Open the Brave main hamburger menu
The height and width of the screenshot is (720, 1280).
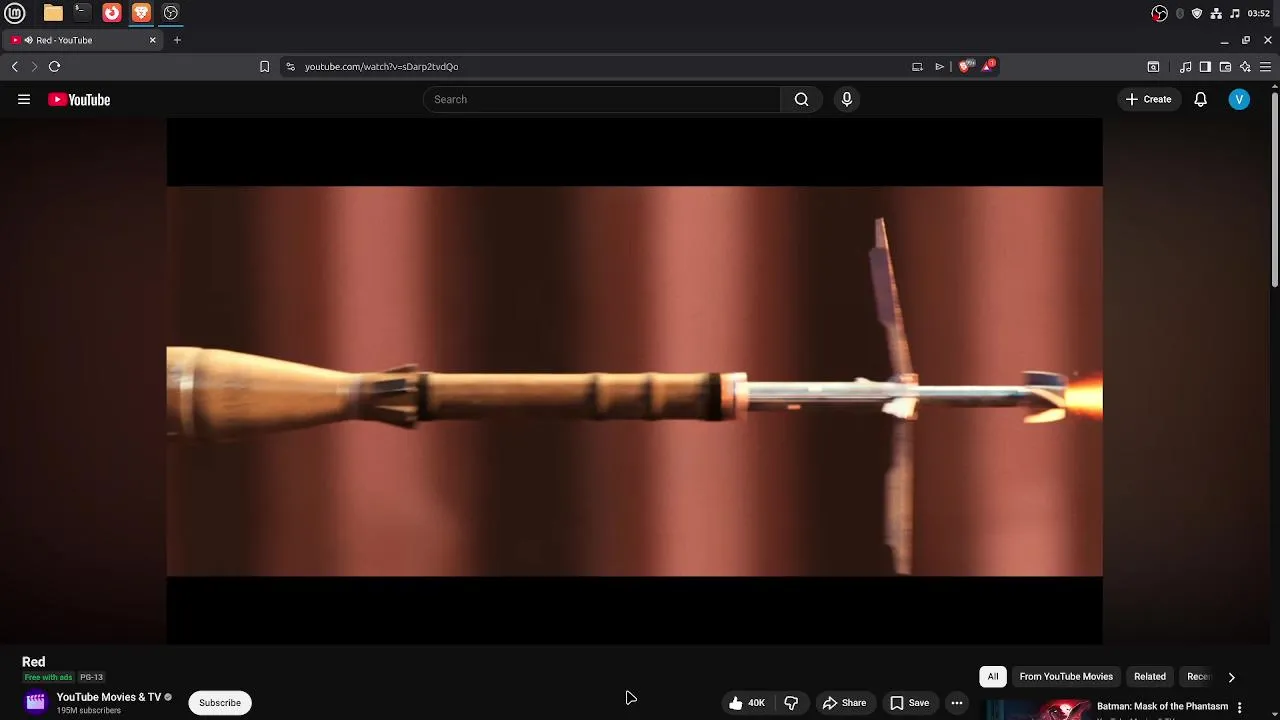(1265, 67)
